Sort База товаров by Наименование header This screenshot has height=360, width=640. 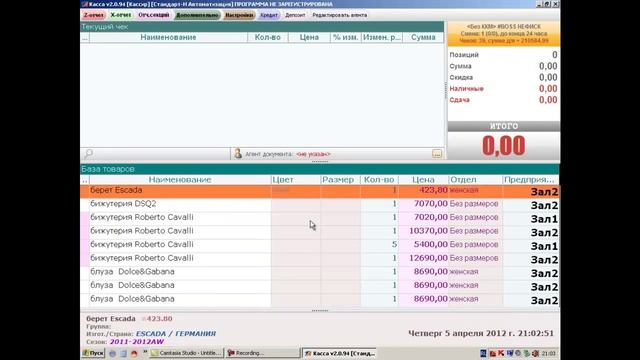tap(180, 180)
